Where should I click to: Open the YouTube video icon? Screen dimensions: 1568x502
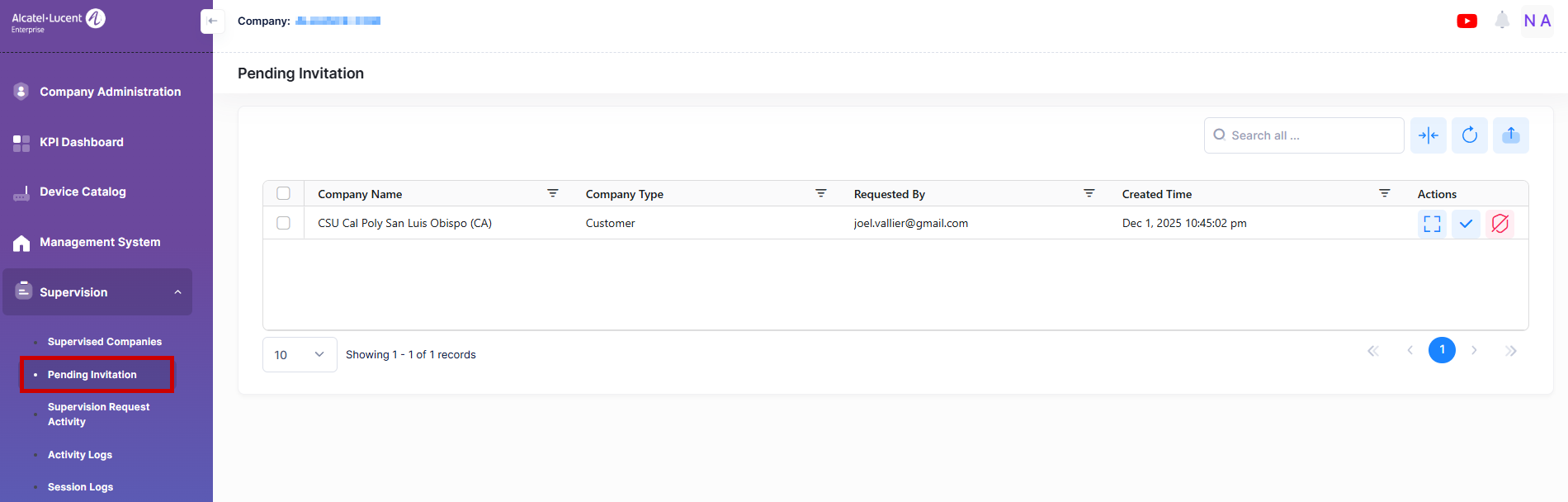click(1466, 21)
